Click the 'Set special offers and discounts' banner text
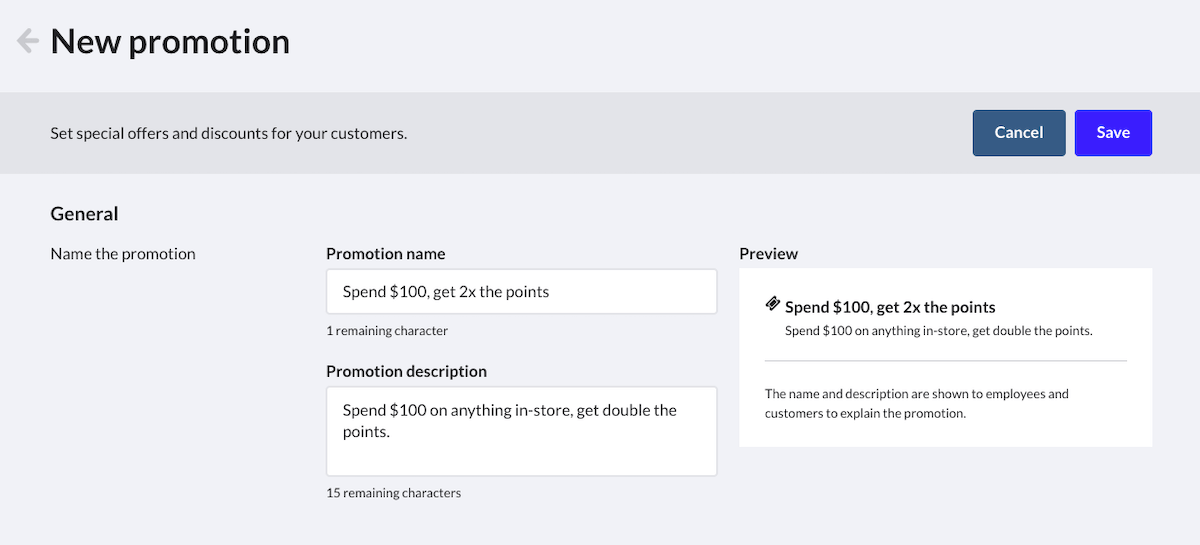Screen dimensions: 1200x545 tap(229, 133)
